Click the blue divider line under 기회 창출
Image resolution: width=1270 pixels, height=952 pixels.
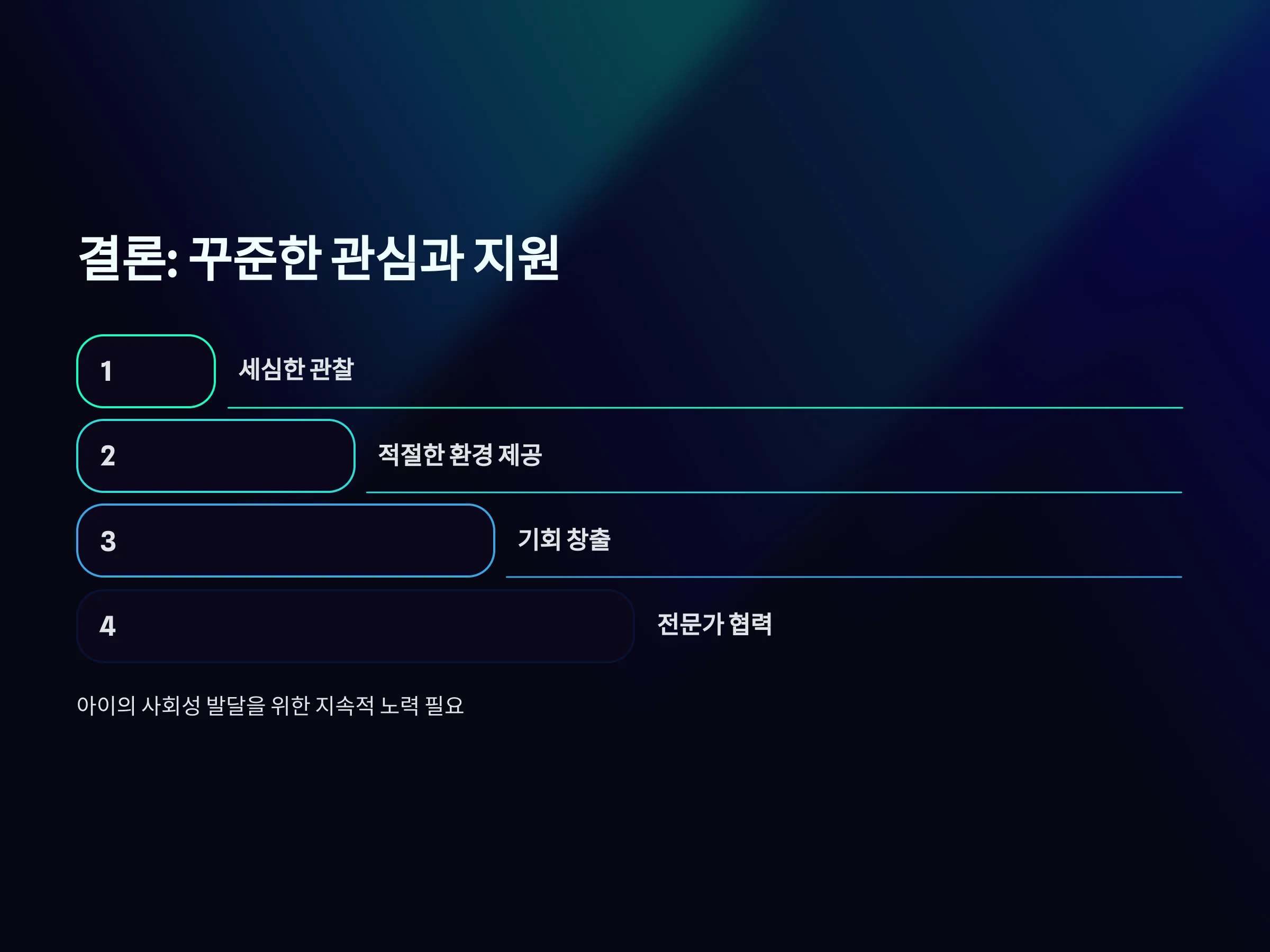point(844,576)
